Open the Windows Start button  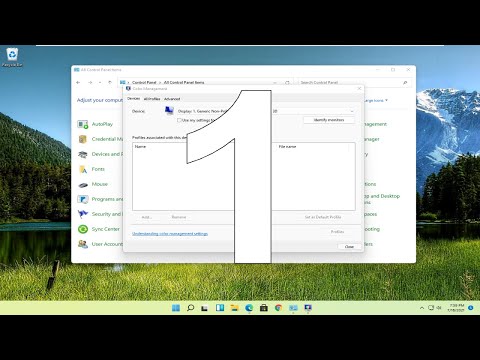pyautogui.click(x=176, y=308)
